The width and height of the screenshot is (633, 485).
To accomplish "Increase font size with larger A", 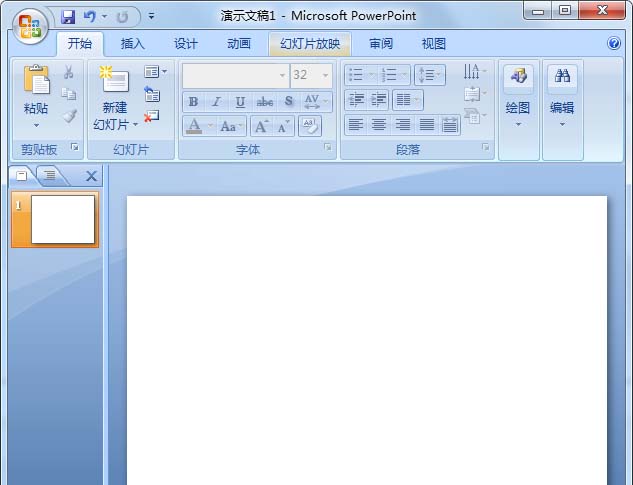I will [x=261, y=126].
